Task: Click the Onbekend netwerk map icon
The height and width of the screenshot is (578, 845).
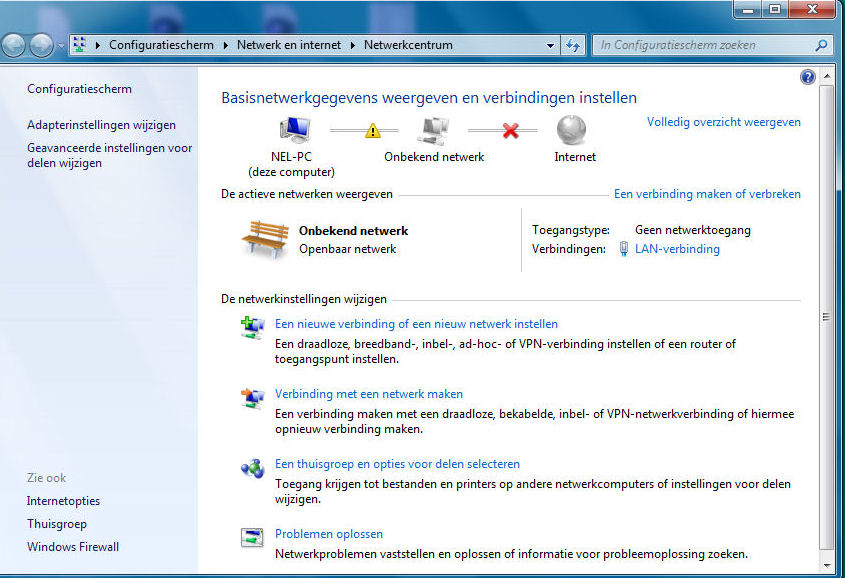Action: [434, 130]
